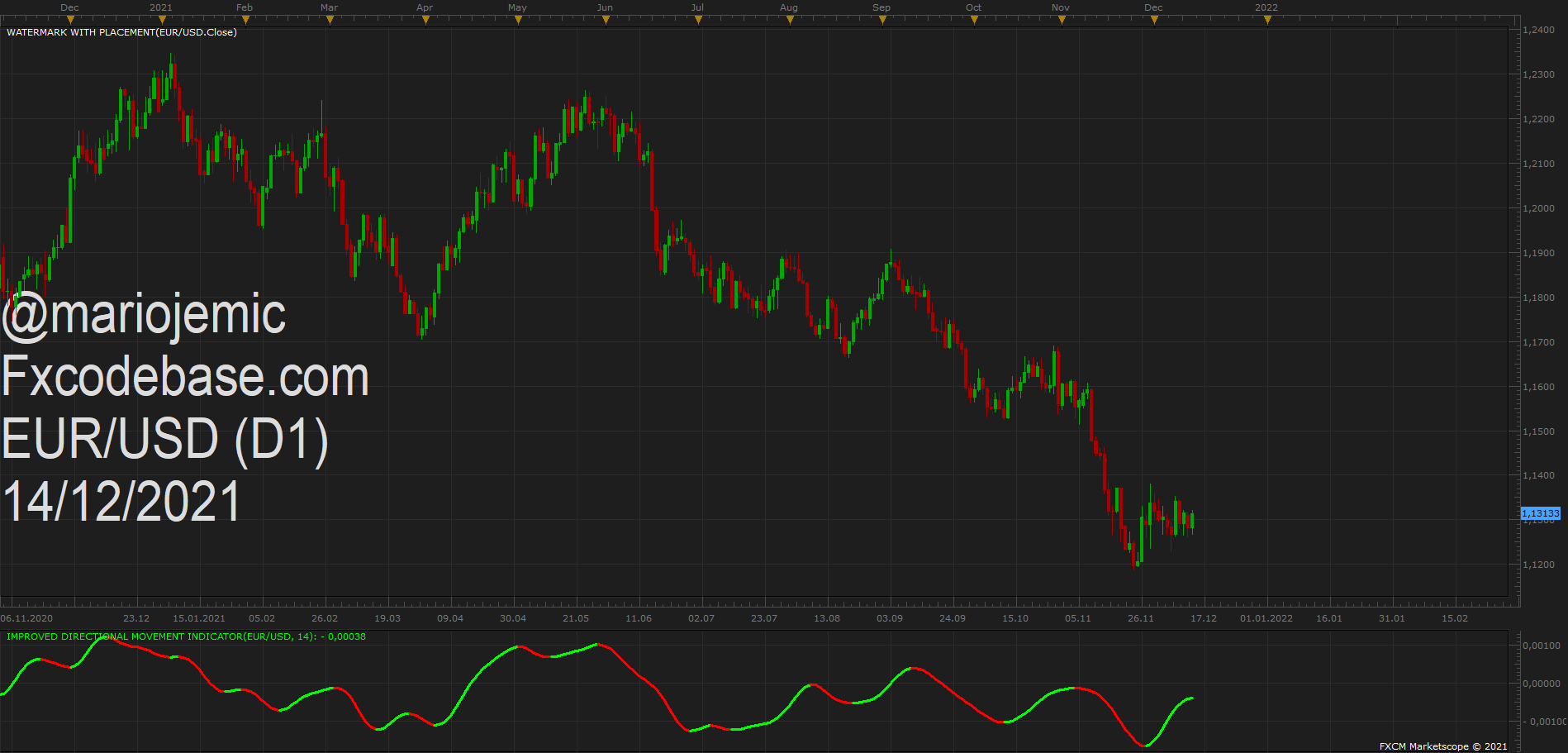This screenshot has height=753, width=1568.
Task: Click the 23.07 date axis label
Action: (764, 618)
